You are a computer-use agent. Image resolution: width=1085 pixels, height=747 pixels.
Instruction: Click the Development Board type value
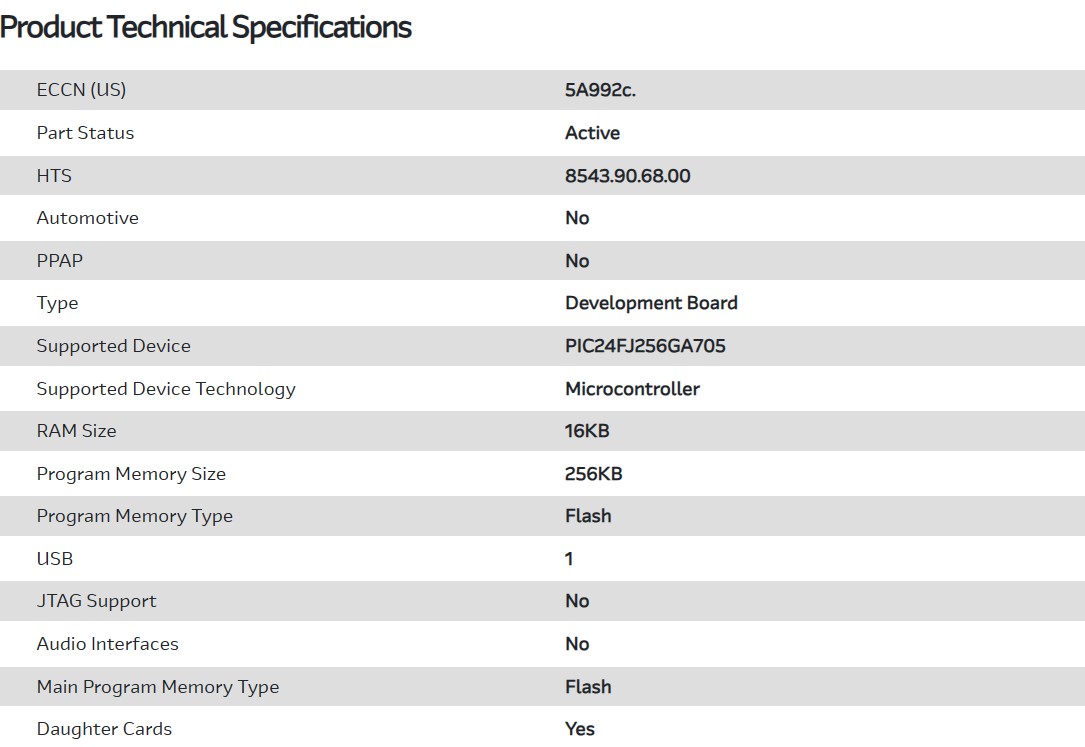click(651, 303)
